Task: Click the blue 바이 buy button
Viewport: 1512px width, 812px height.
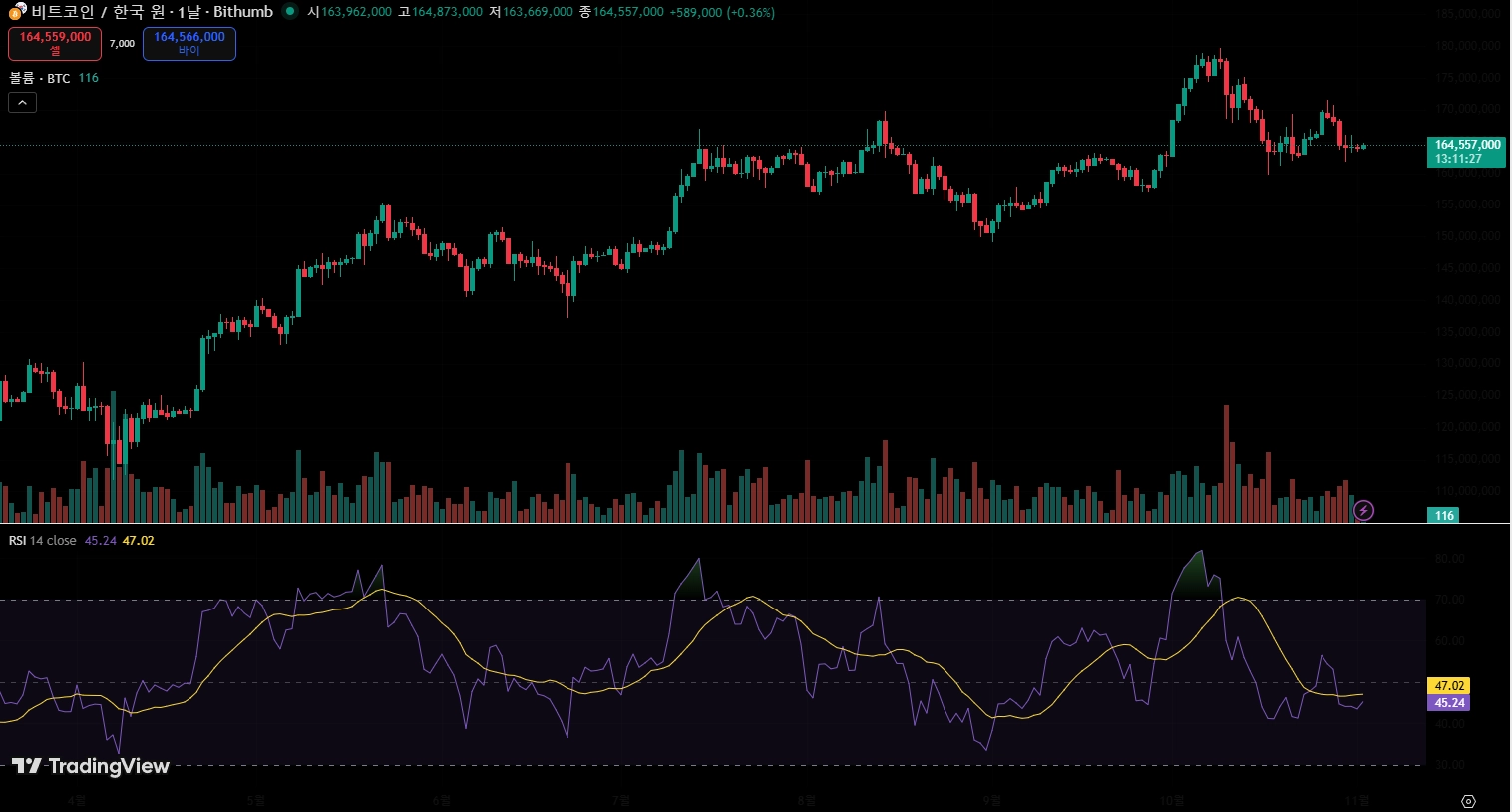Action: click(x=189, y=44)
